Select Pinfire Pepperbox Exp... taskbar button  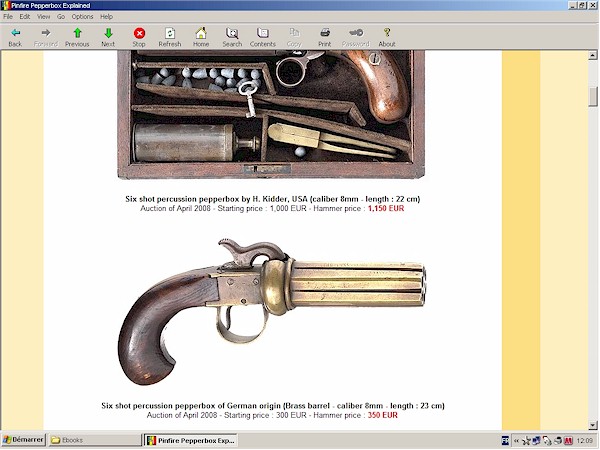pyautogui.click(x=191, y=440)
